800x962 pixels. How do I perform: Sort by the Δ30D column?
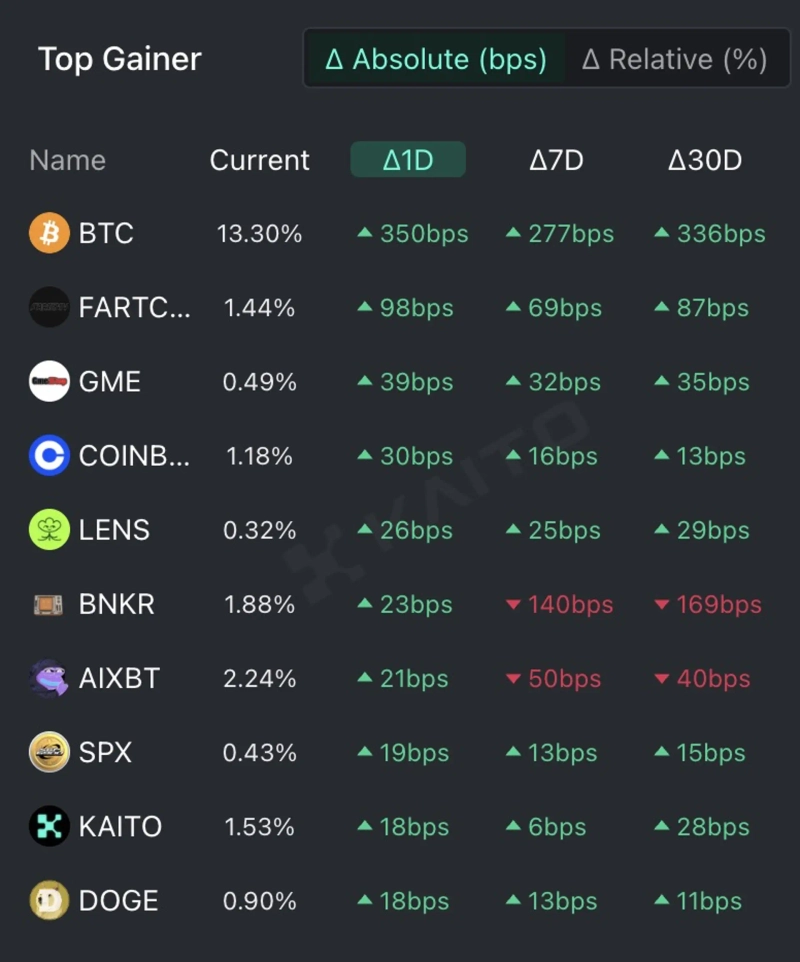(705, 160)
